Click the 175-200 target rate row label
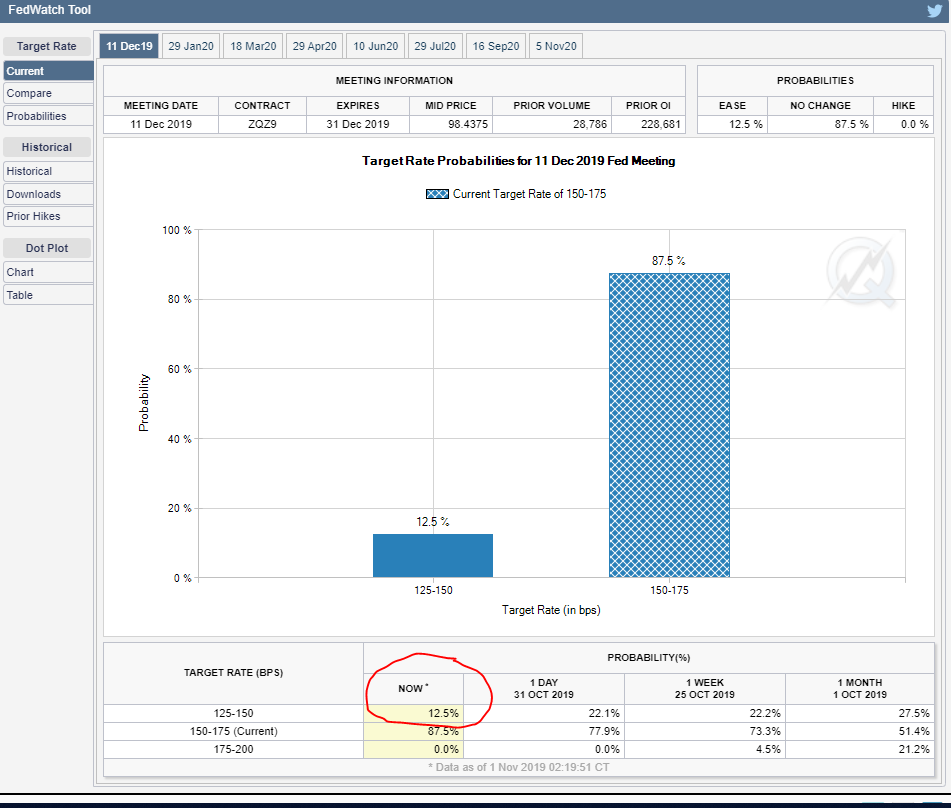This screenshot has height=808, width=951. (234, 750)
